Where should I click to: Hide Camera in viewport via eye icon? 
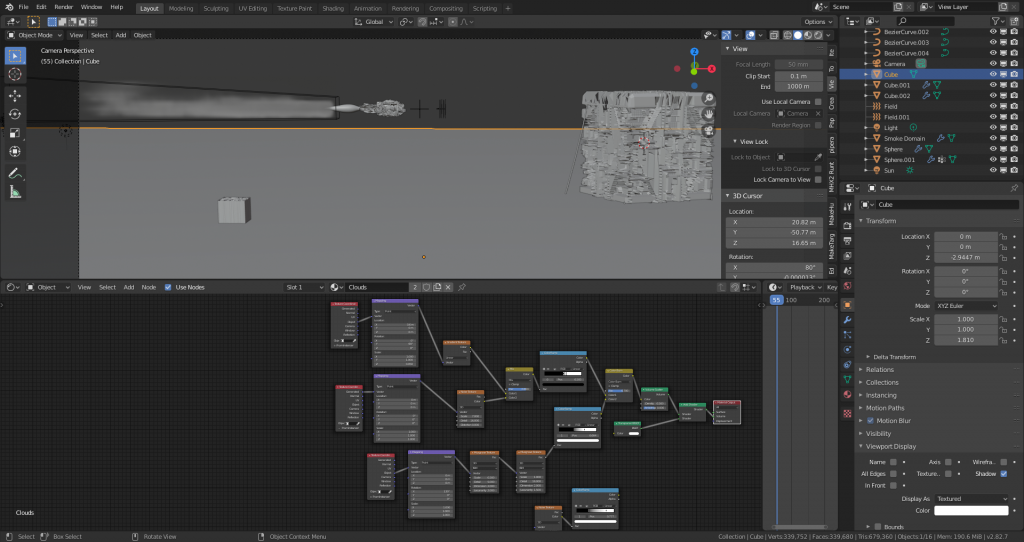tap(993, 64)
